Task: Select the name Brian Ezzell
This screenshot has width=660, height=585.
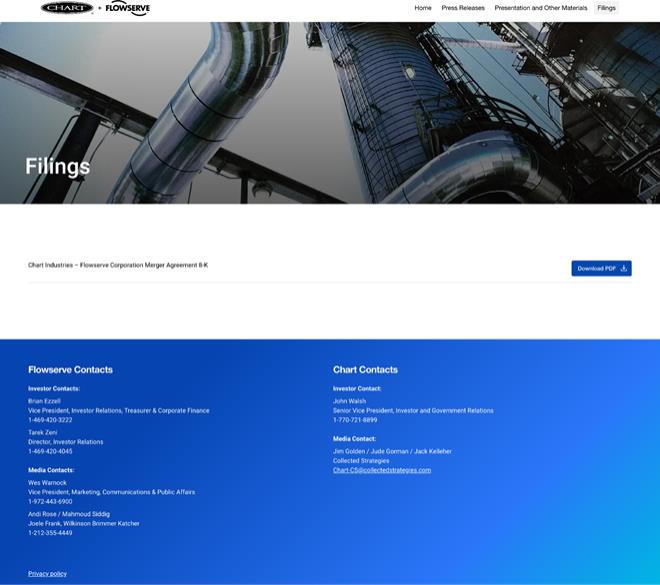Action: [x=44, y=401]
